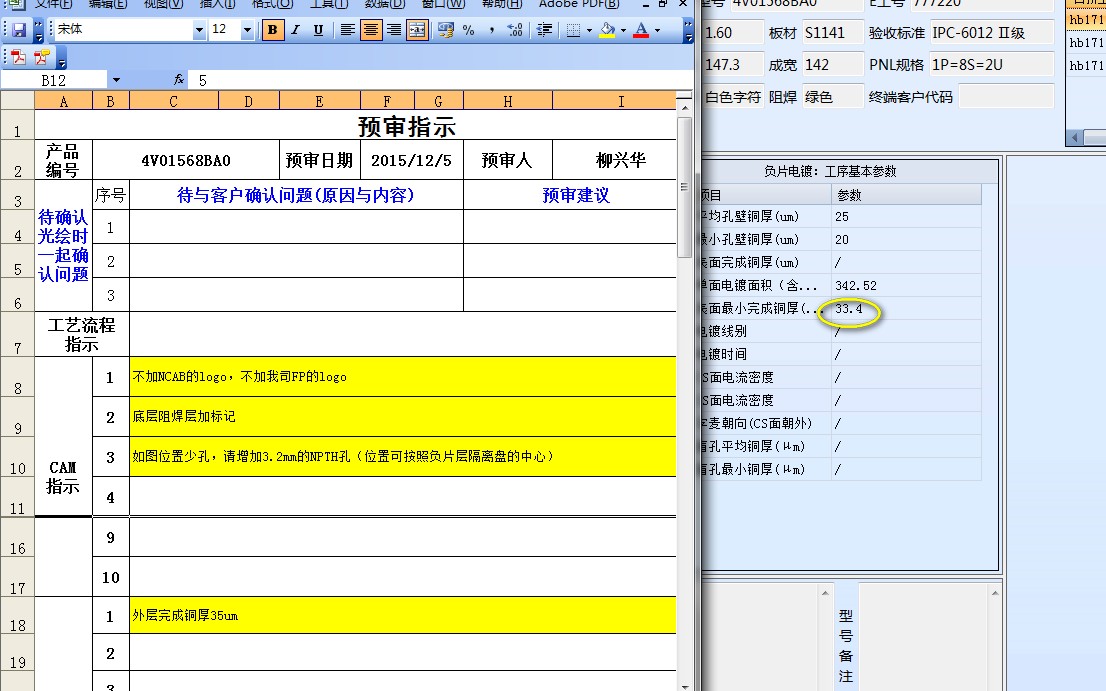Apply comma style format
Screen dimensions: 1106x691
[x=492, y=30]
